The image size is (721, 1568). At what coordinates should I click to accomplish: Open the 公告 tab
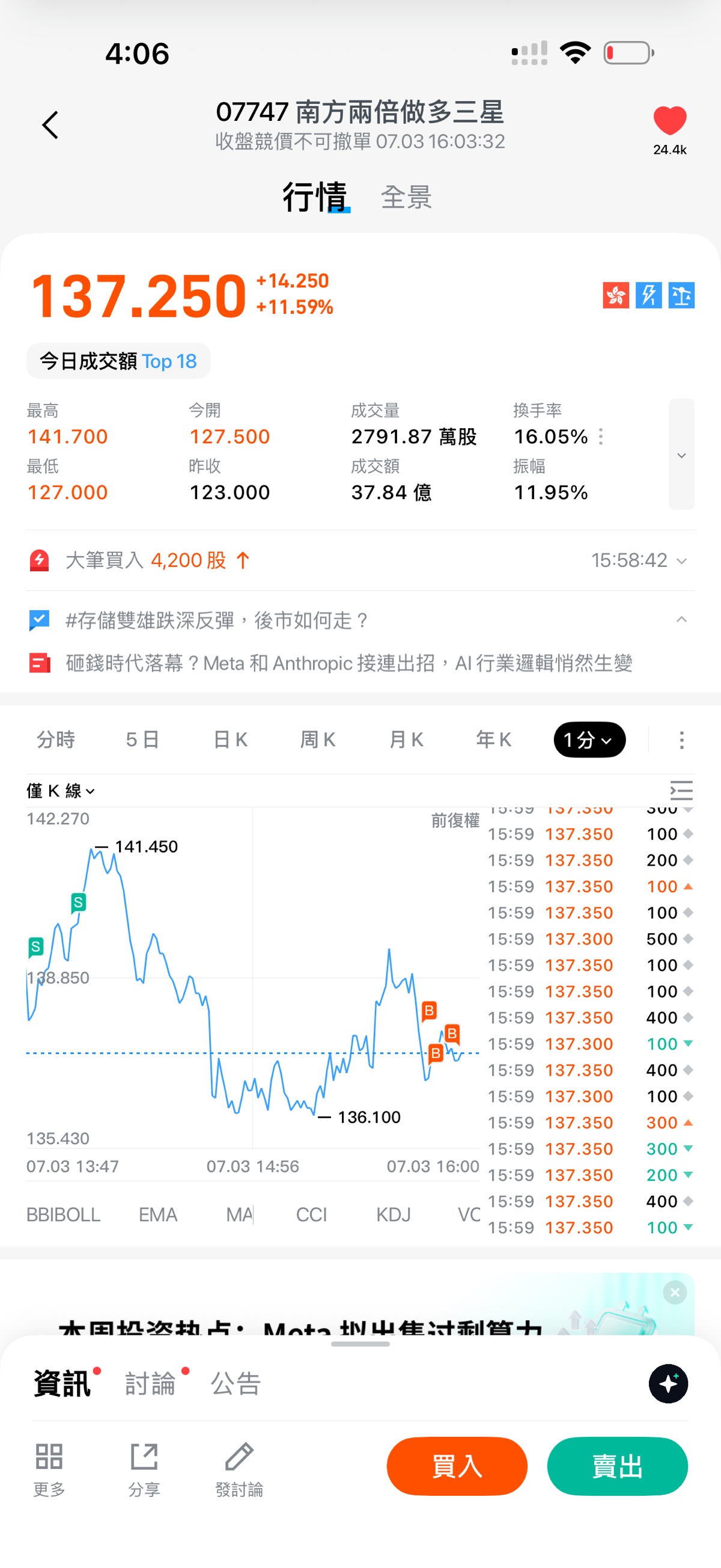click(236, 1383)
